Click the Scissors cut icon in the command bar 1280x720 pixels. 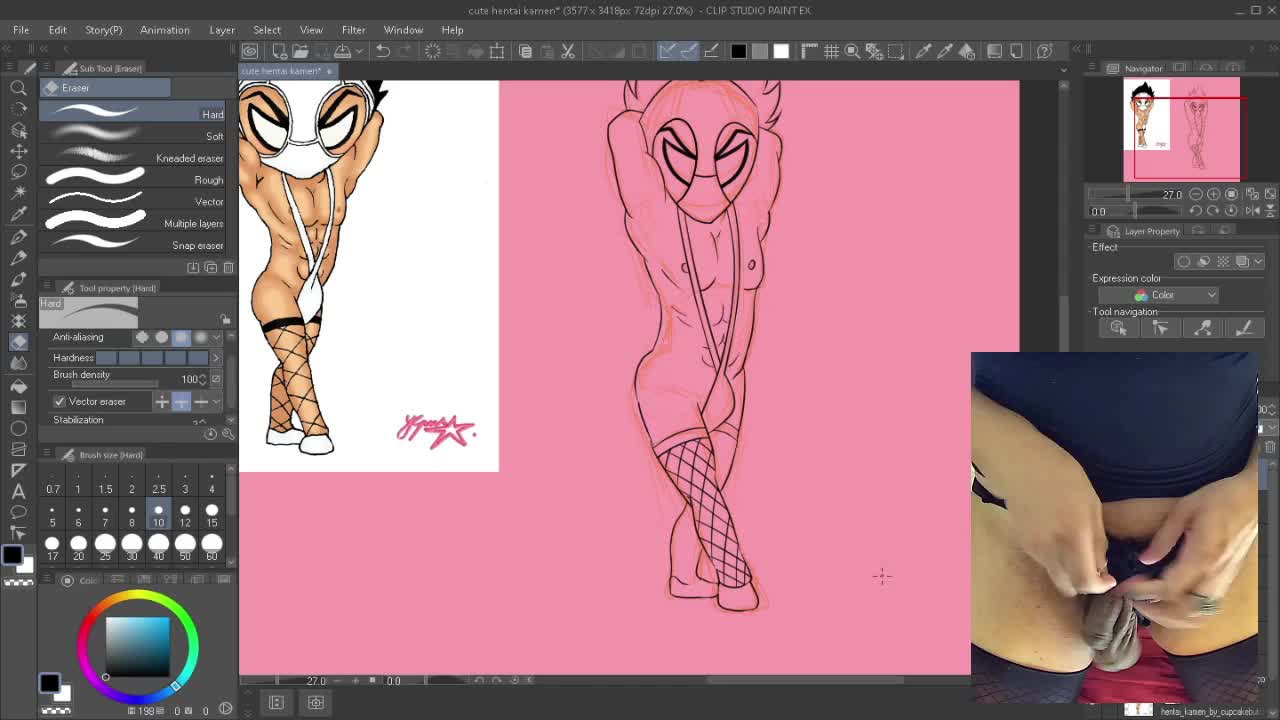coord(568,51)
